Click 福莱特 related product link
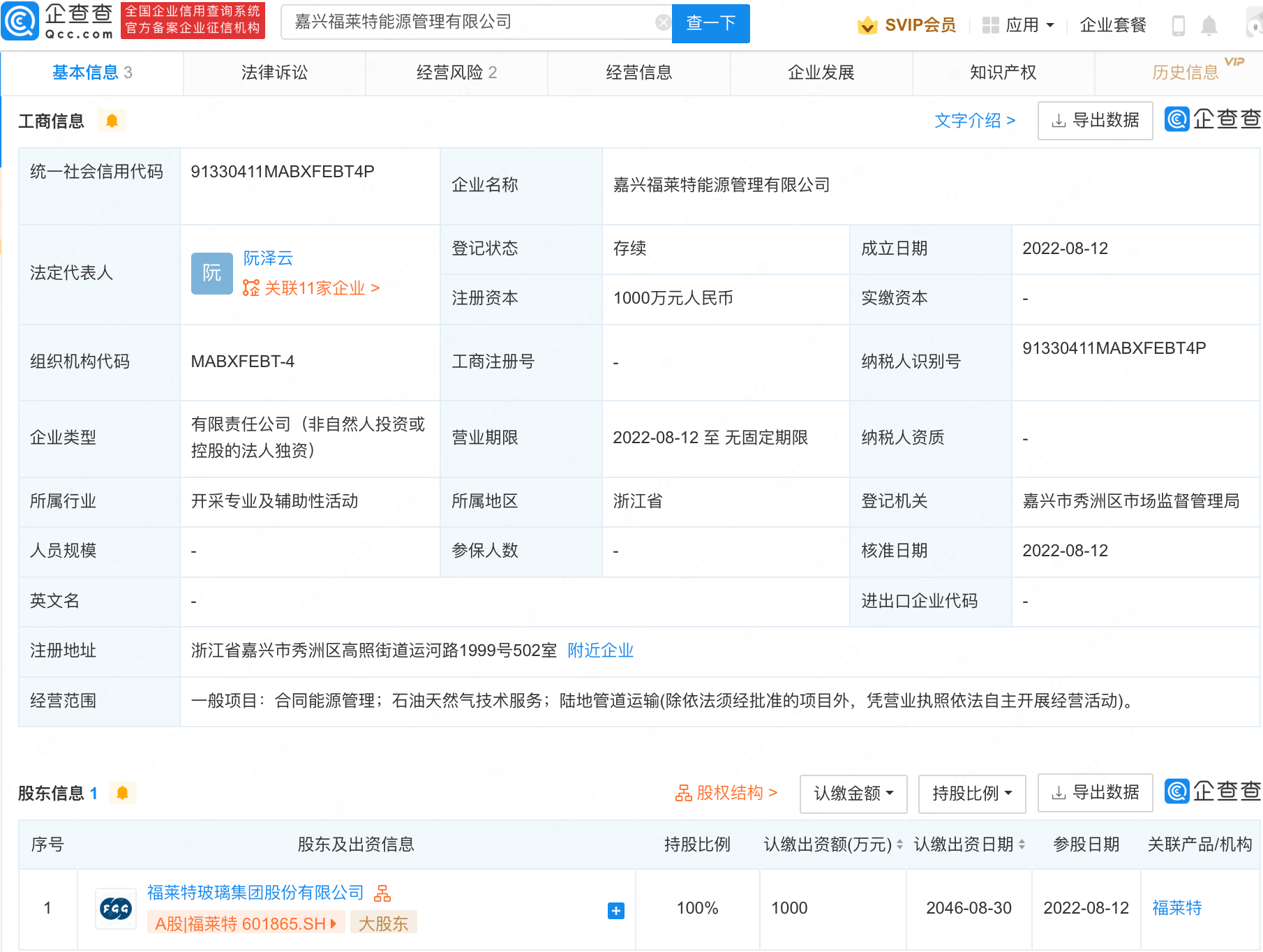 (1176, 908)
